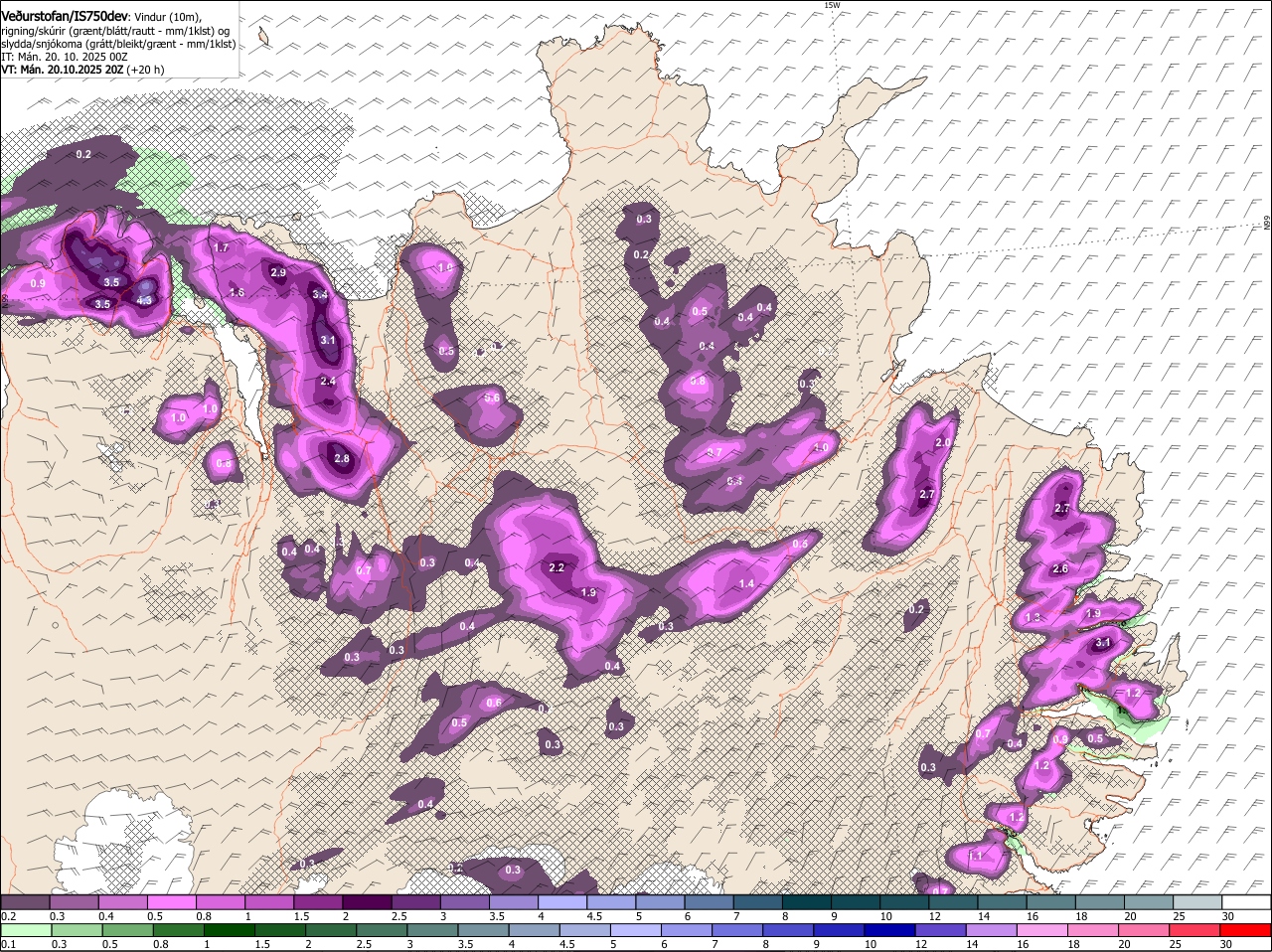
Task: Click the 15W longitude label
Action: click(832, 5)
